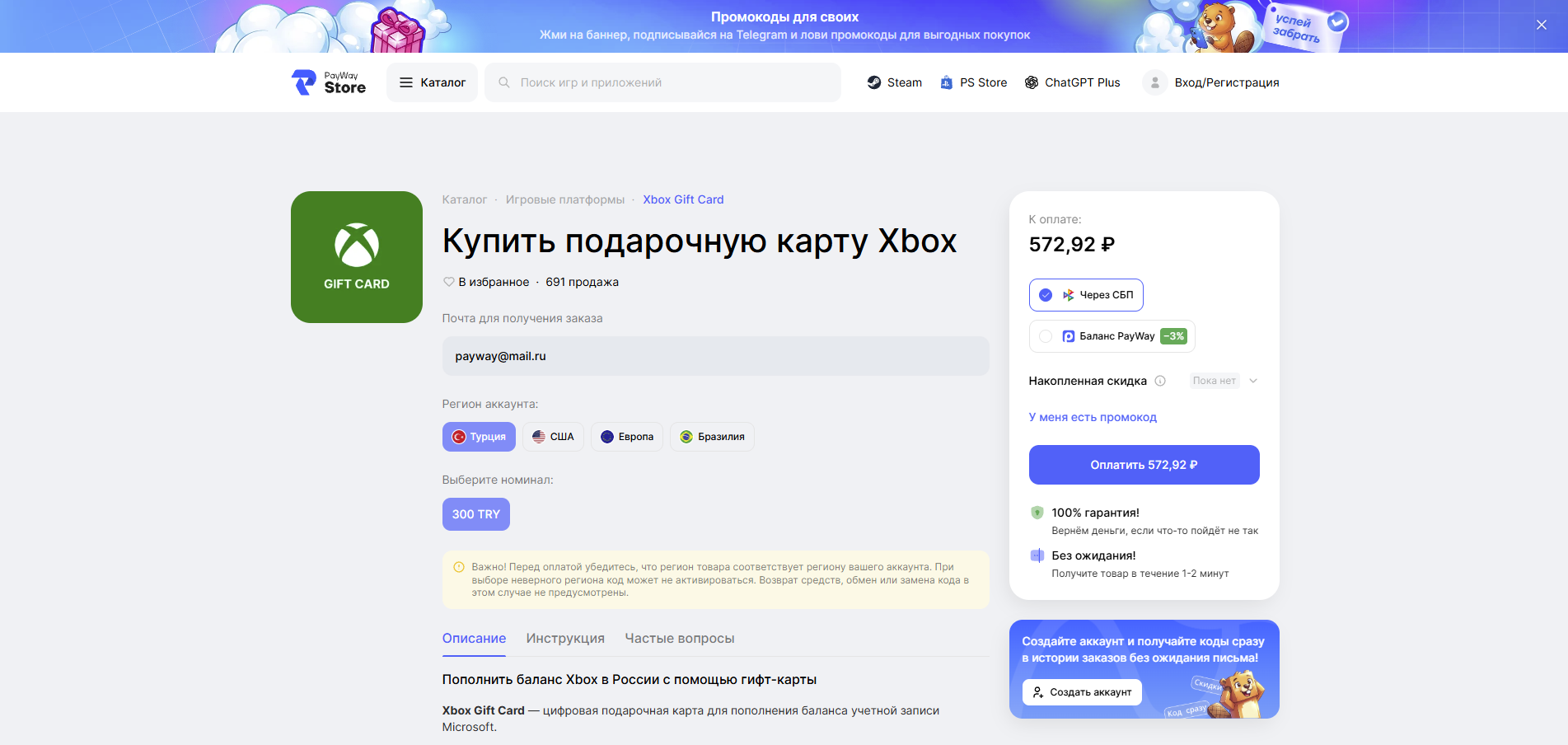The image size is (1568, 745).
Task: Select Баланс PayWay payment option
Action: [x=1112, y=336]
